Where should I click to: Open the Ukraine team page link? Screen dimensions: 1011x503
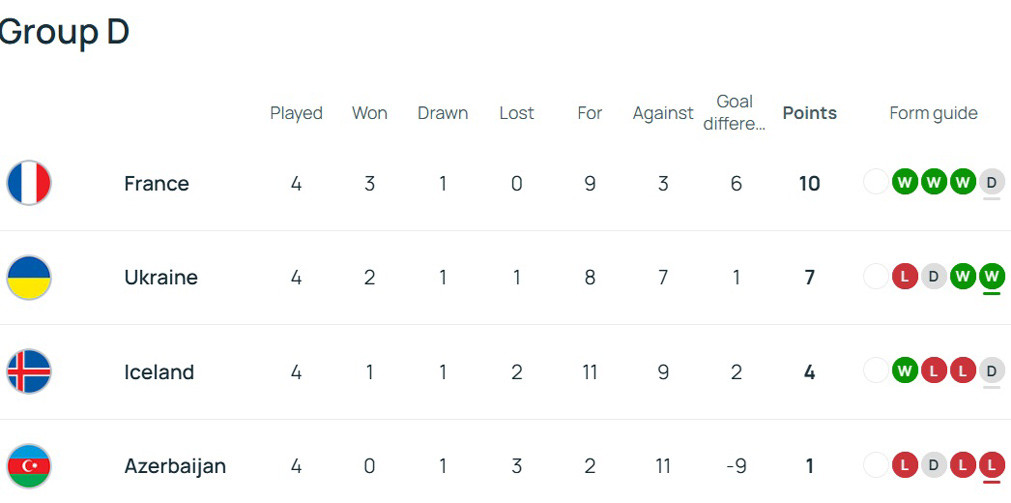[x=160, y=277]
